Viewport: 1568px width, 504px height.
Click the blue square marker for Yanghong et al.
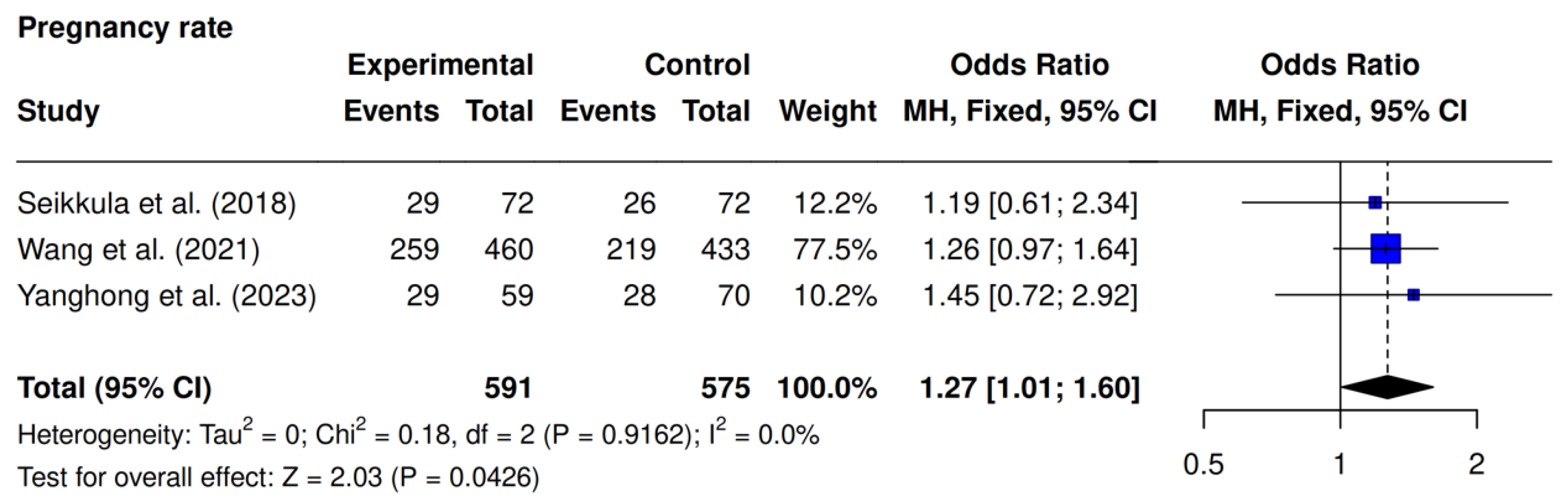[x=1413, y=295]
